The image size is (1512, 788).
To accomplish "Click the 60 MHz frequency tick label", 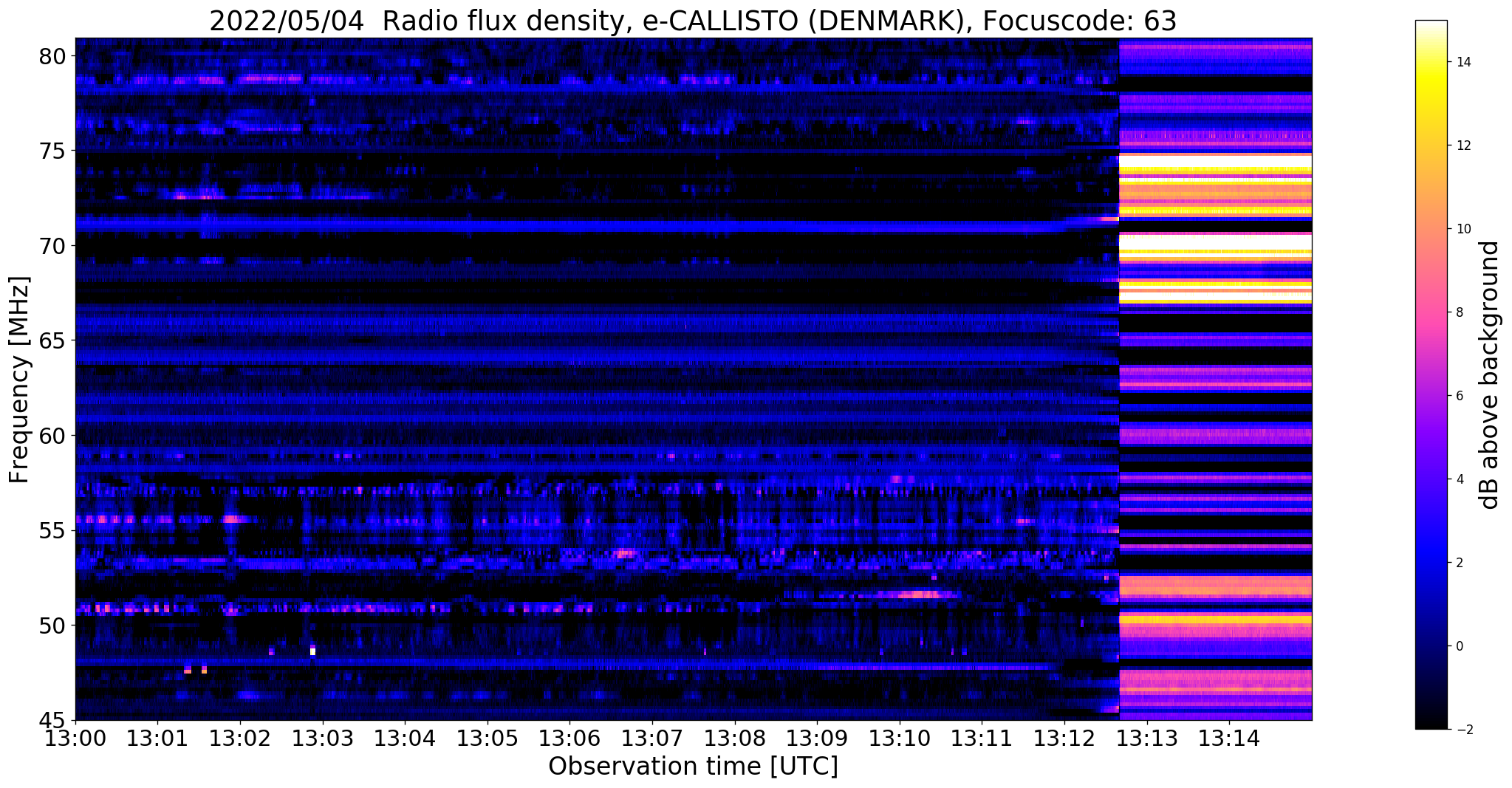I will tap(52, 436).
